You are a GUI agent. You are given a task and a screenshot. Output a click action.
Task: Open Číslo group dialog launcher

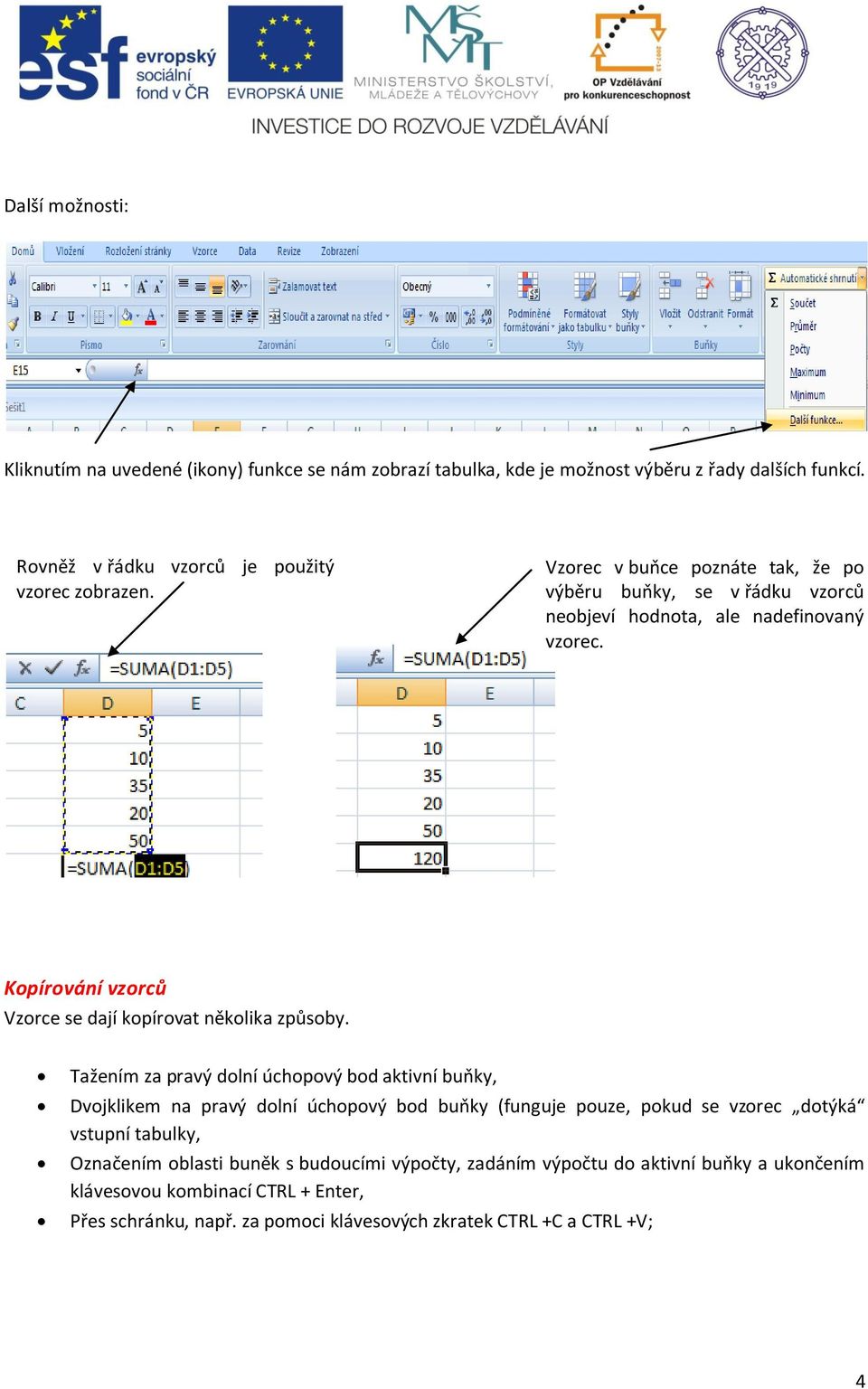[490, 344]
